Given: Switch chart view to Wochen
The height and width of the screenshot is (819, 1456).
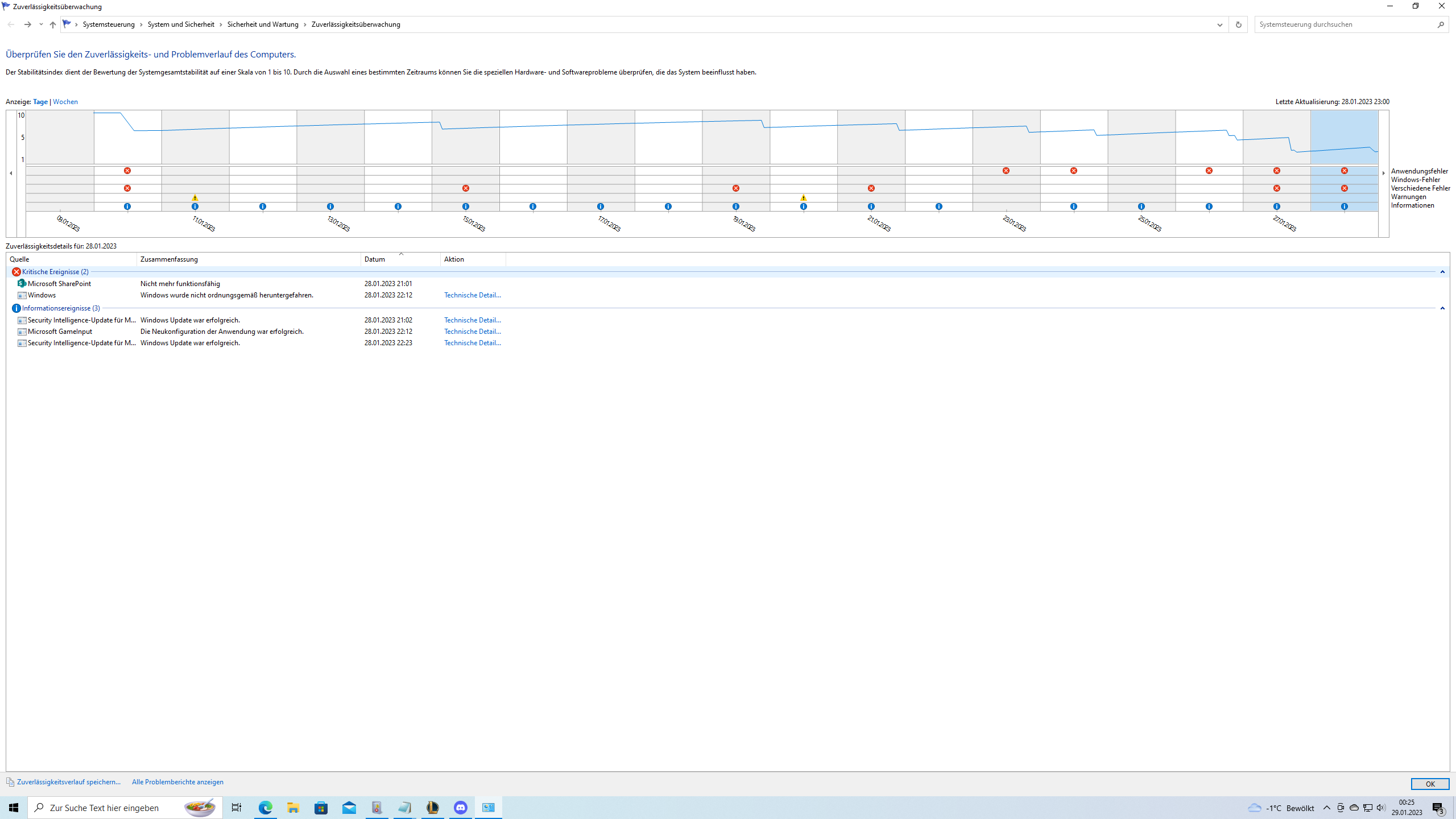Looking at the screenshot, I should point(65,102).
